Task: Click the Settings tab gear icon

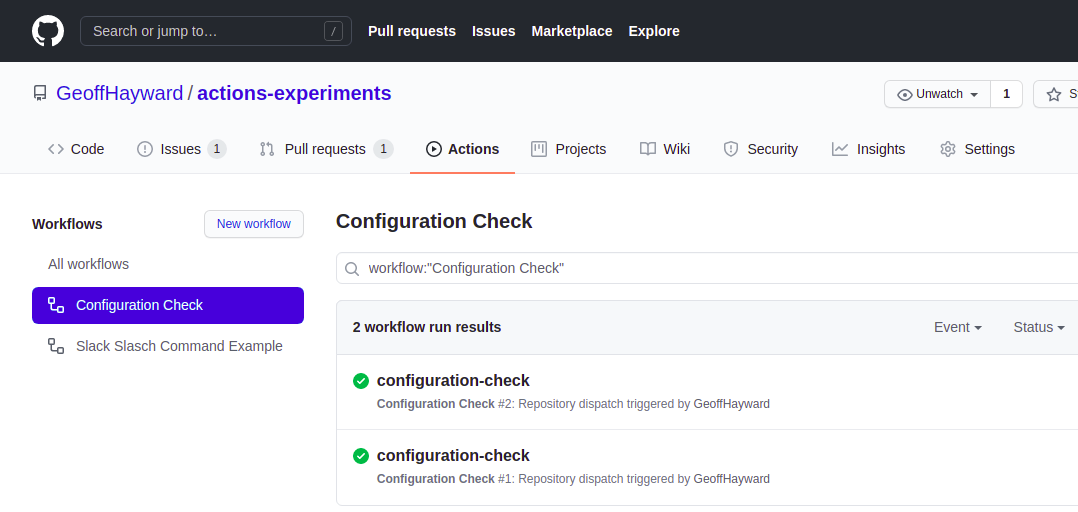Action: 948,149
